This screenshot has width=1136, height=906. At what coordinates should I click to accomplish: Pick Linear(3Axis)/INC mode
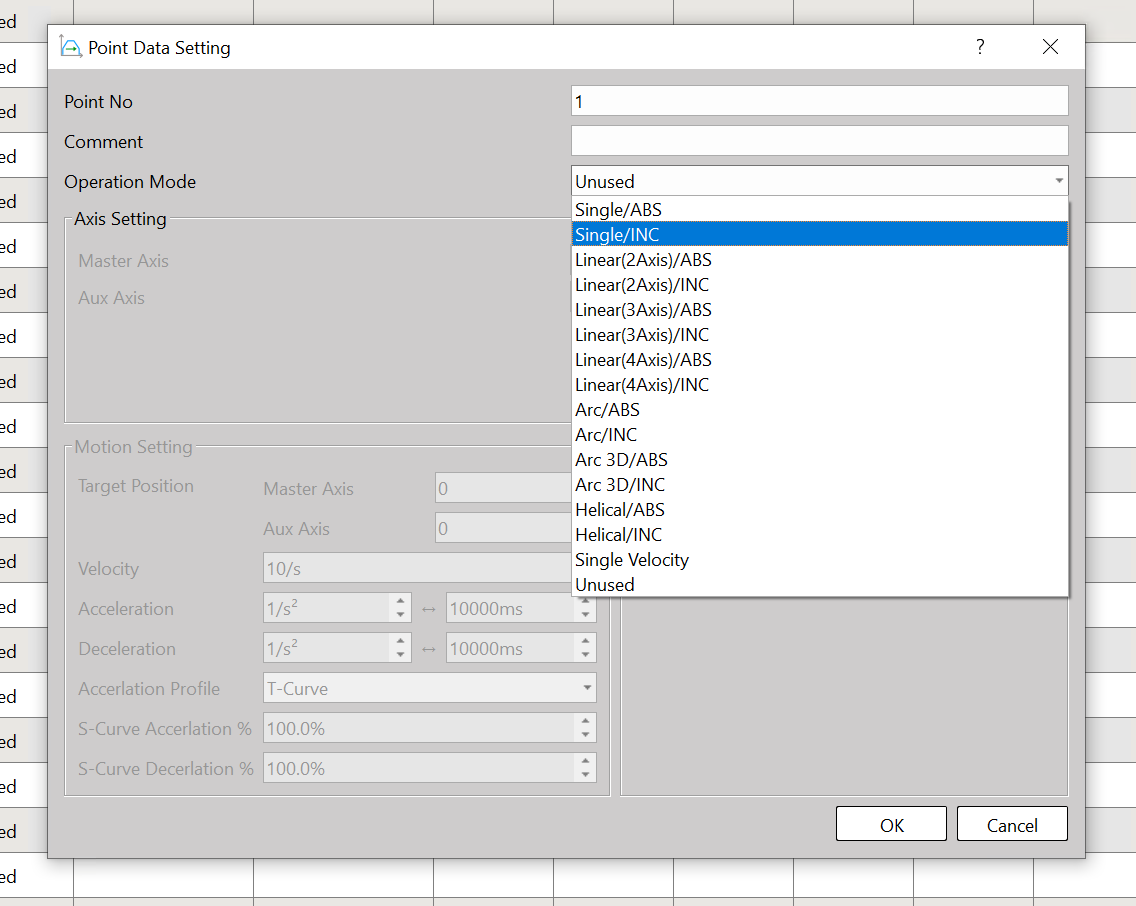(x=642, y=335)
